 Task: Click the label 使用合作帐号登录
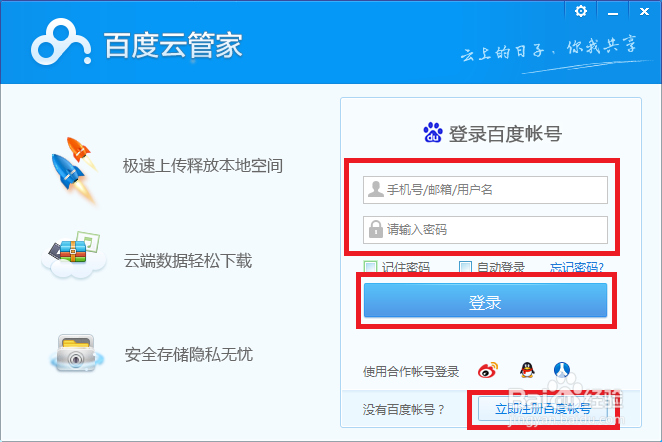(x=411, y=371)
